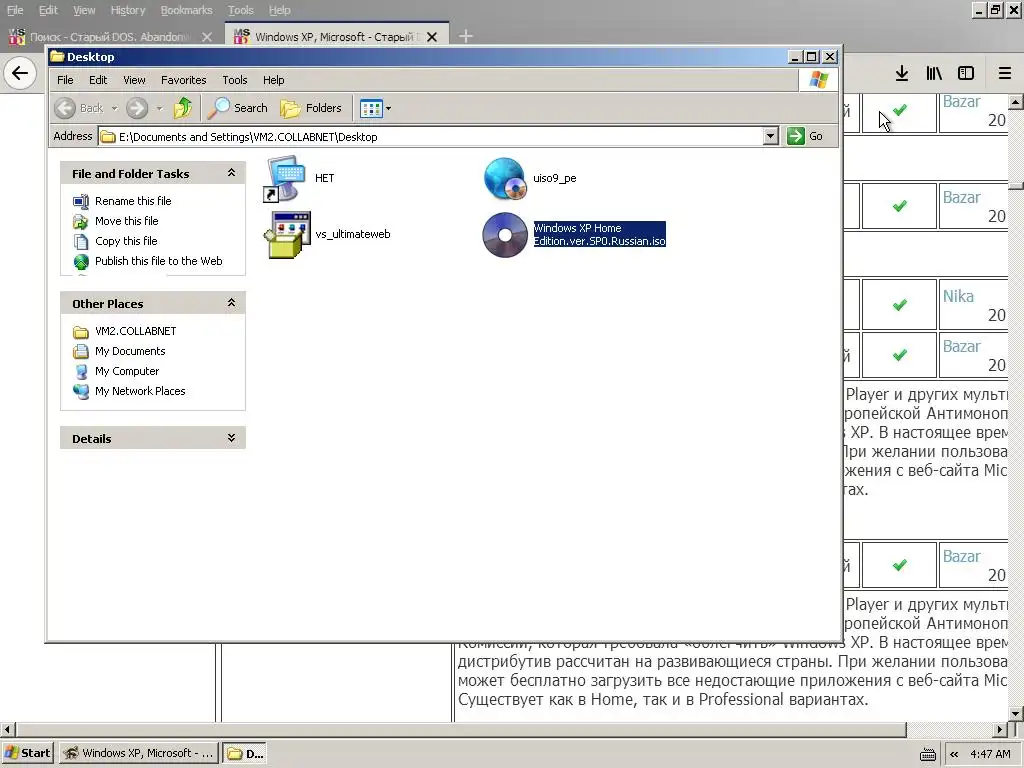Click the Go button beside address bar
The image size is (1024, 768).
click(x=805, y=136)
